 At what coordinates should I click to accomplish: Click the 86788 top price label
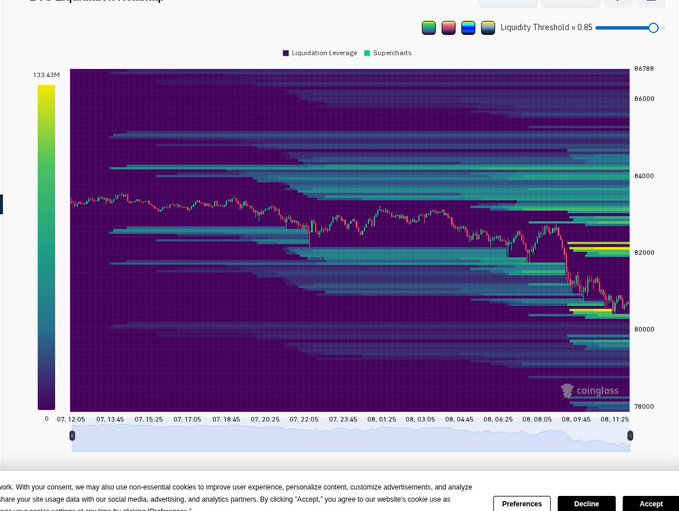(644, 68)
